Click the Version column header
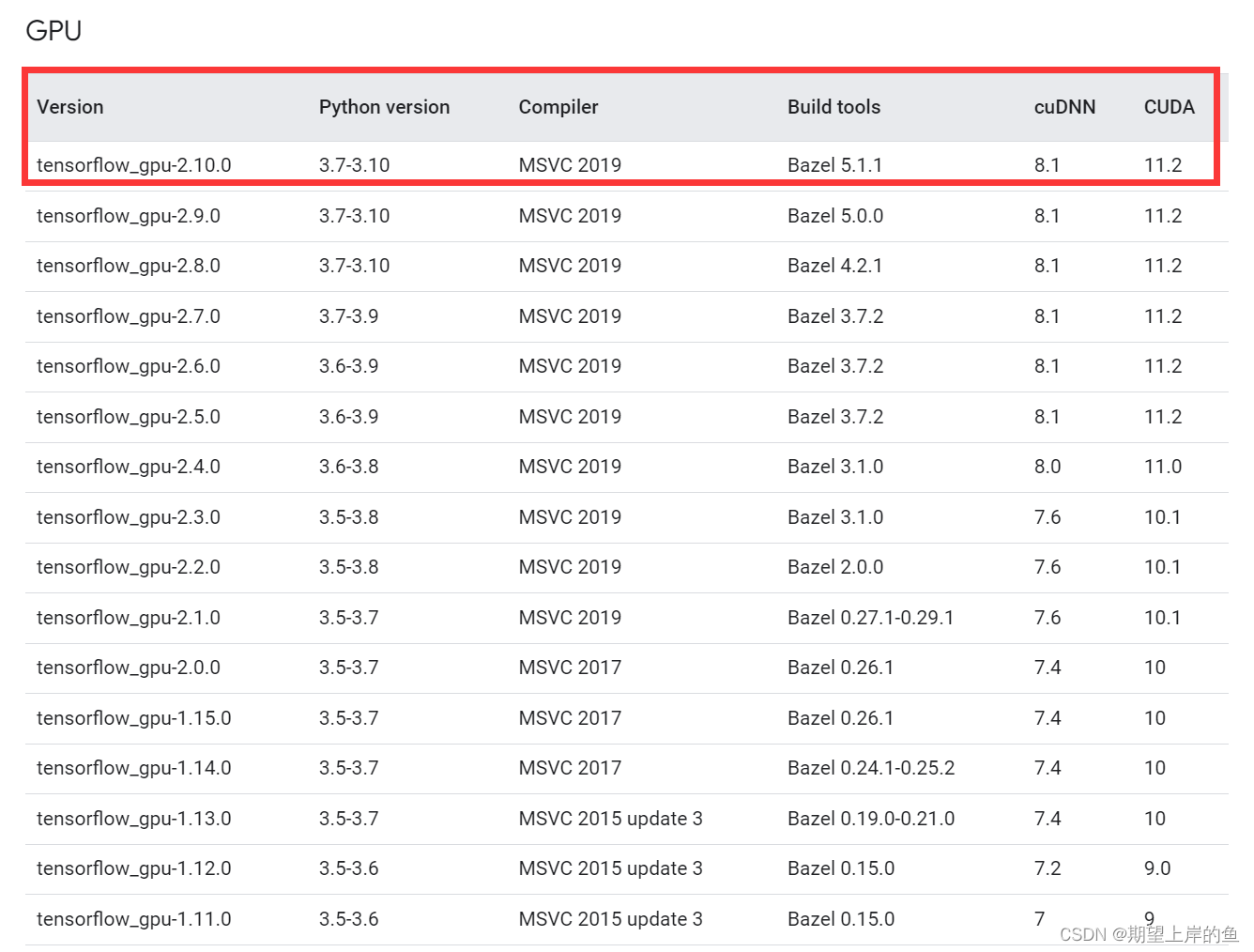This screenshot has height=952, width=1254. pos(70,107)
